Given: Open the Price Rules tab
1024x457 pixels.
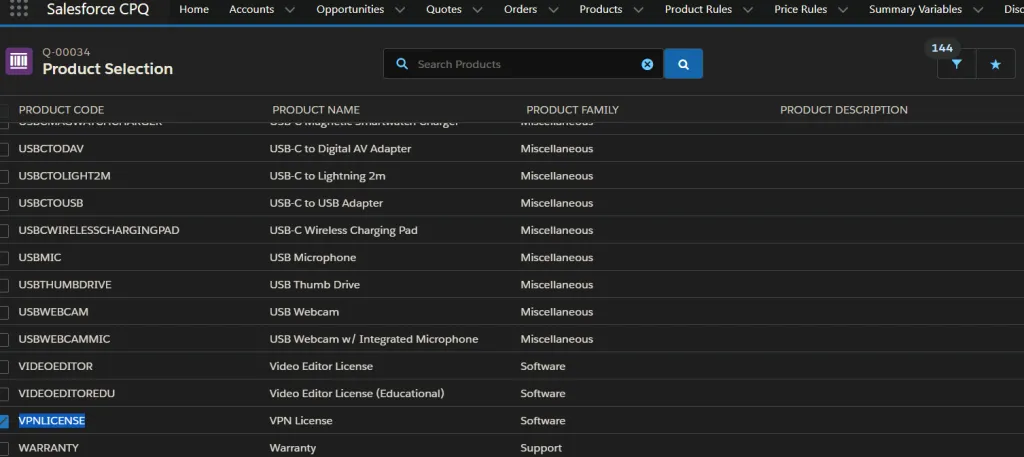Looking at the screenshot, I should [801, 9].
